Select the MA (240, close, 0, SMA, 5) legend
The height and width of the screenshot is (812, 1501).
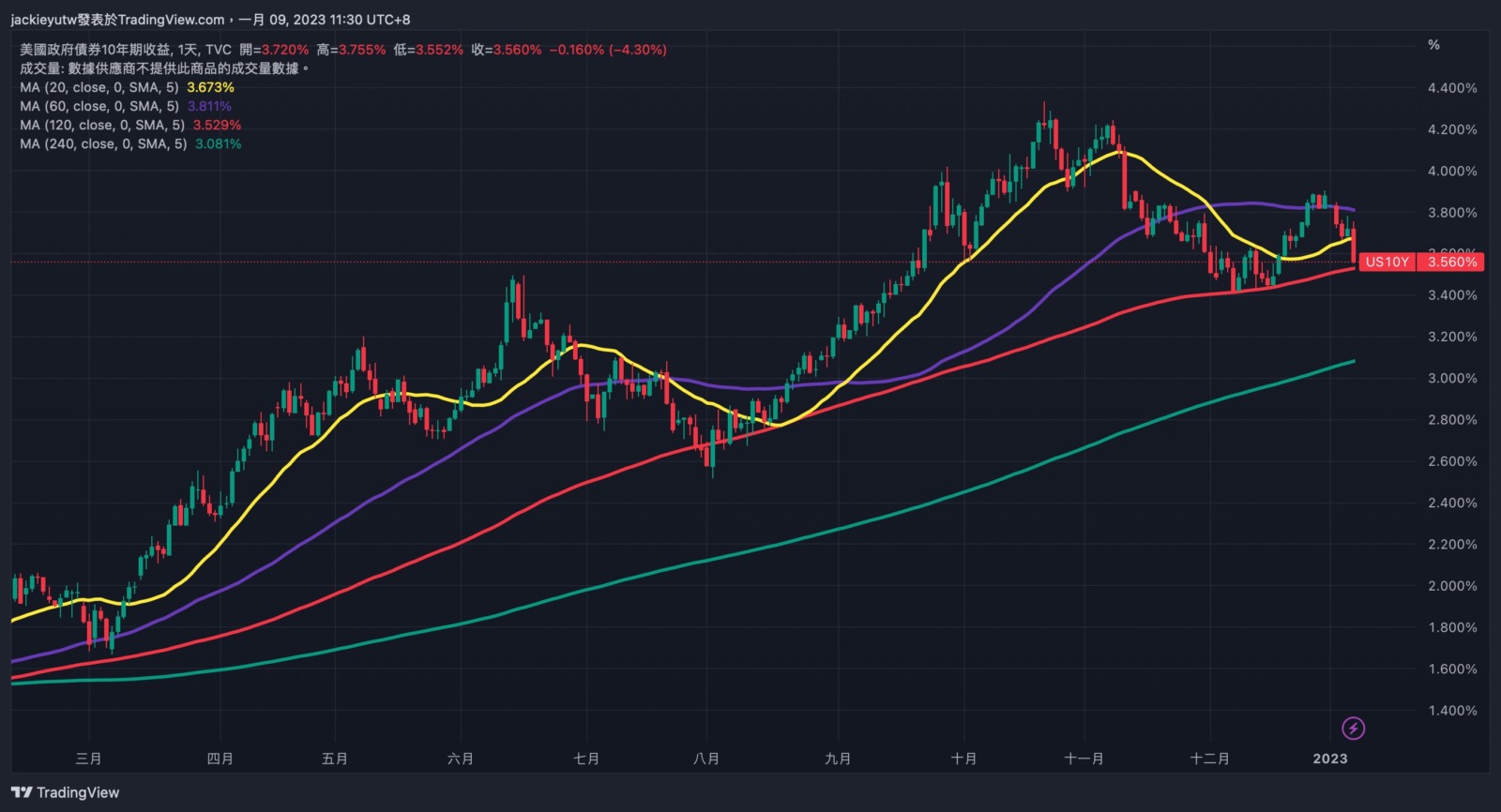click(103, 143)
